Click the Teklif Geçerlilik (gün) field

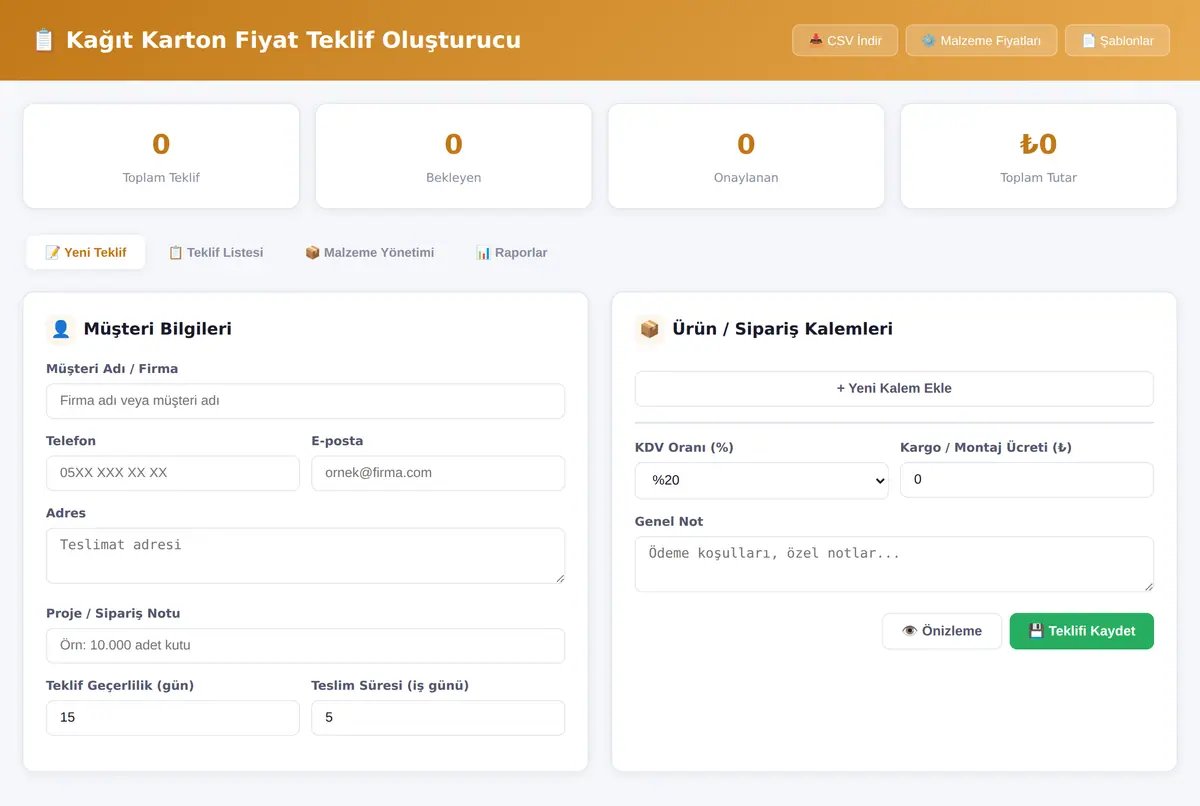point(173,717)
